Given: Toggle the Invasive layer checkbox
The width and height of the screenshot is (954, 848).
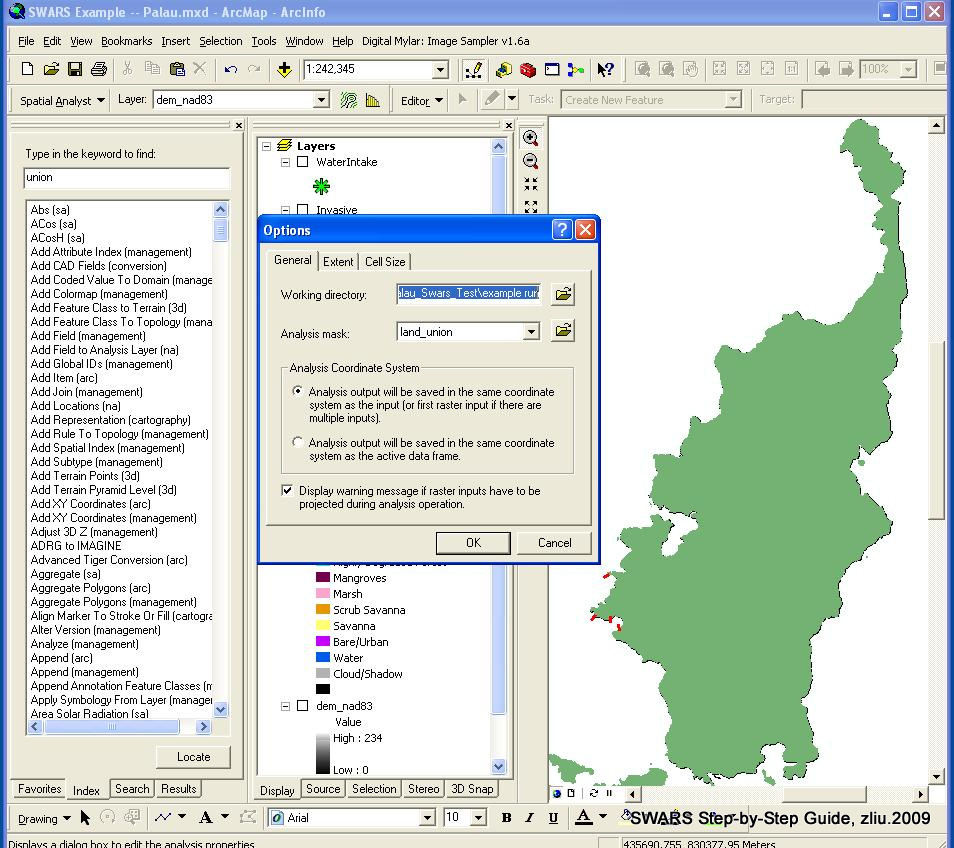Looking at the screenshot, I should [x=302, y=210].
